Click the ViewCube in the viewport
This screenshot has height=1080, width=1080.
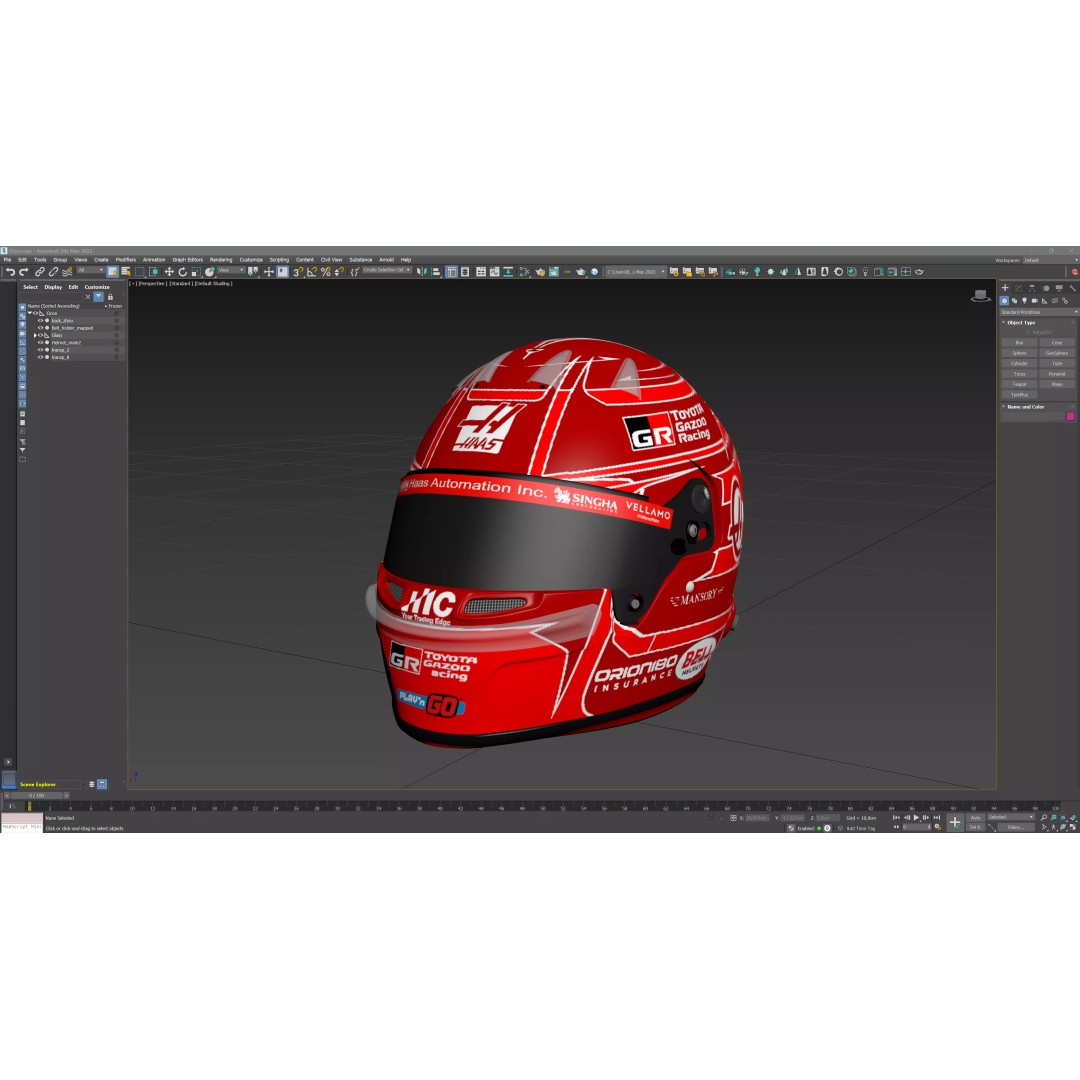(x=980, y=296)
